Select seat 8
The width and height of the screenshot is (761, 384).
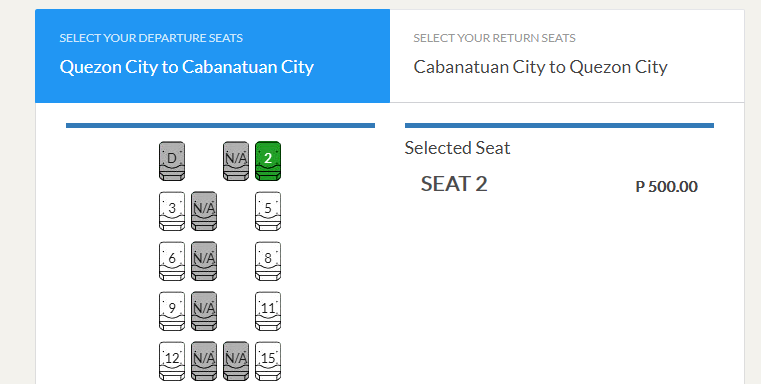pos(268,261)
